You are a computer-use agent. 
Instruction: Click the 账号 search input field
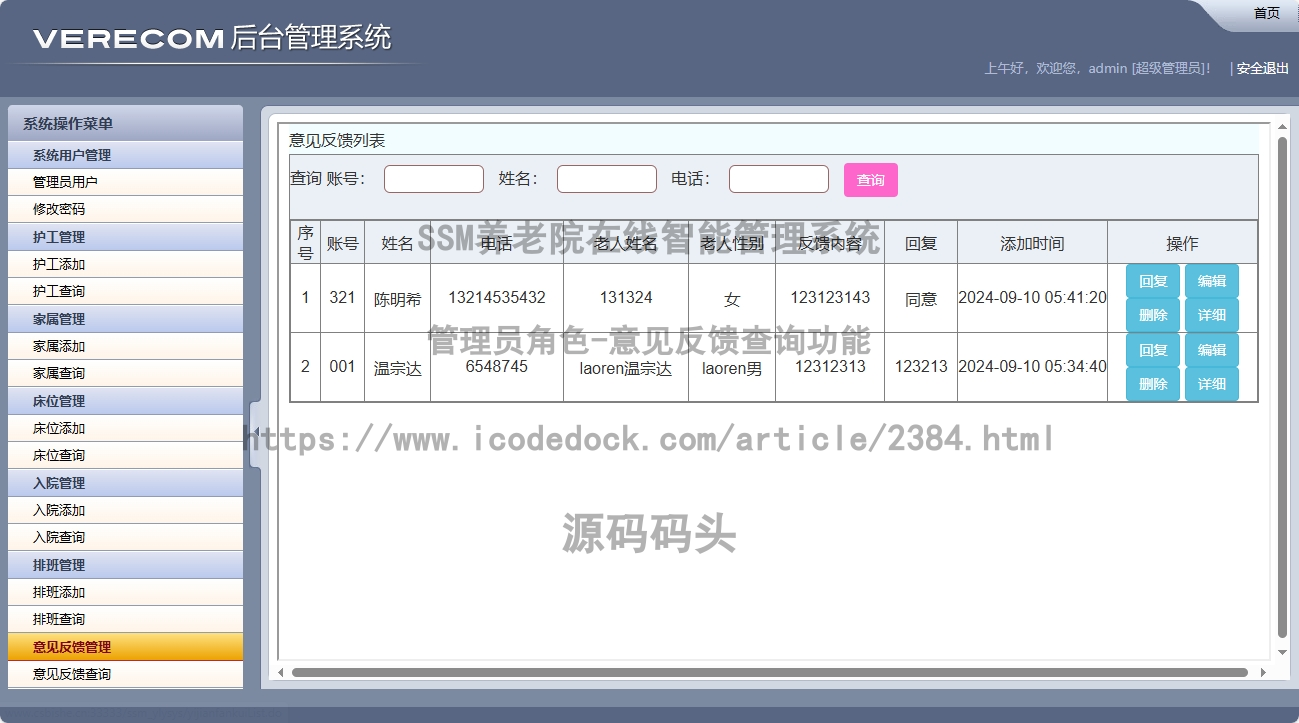click(434, 179)
